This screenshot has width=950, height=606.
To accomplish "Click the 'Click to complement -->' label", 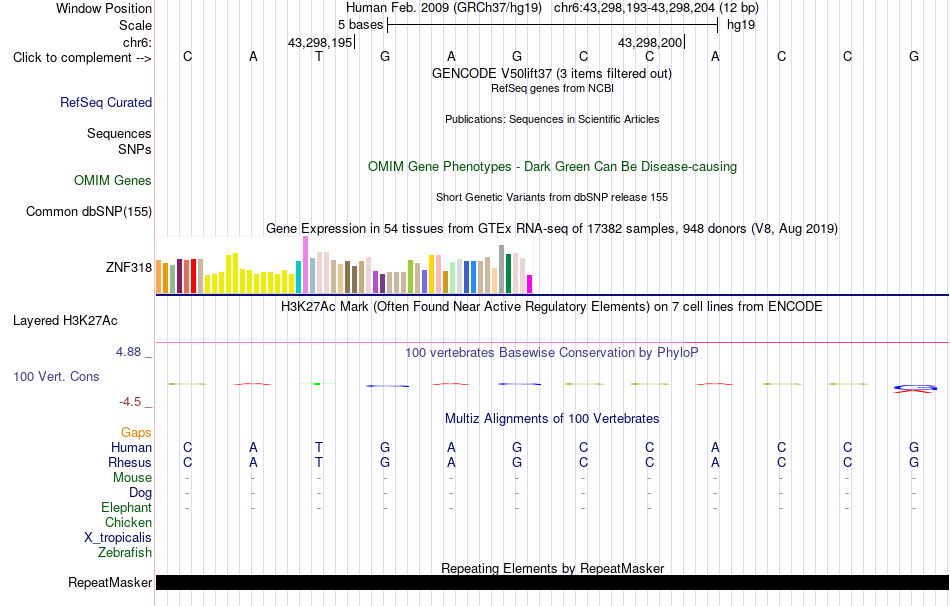I will coord(82,58).
